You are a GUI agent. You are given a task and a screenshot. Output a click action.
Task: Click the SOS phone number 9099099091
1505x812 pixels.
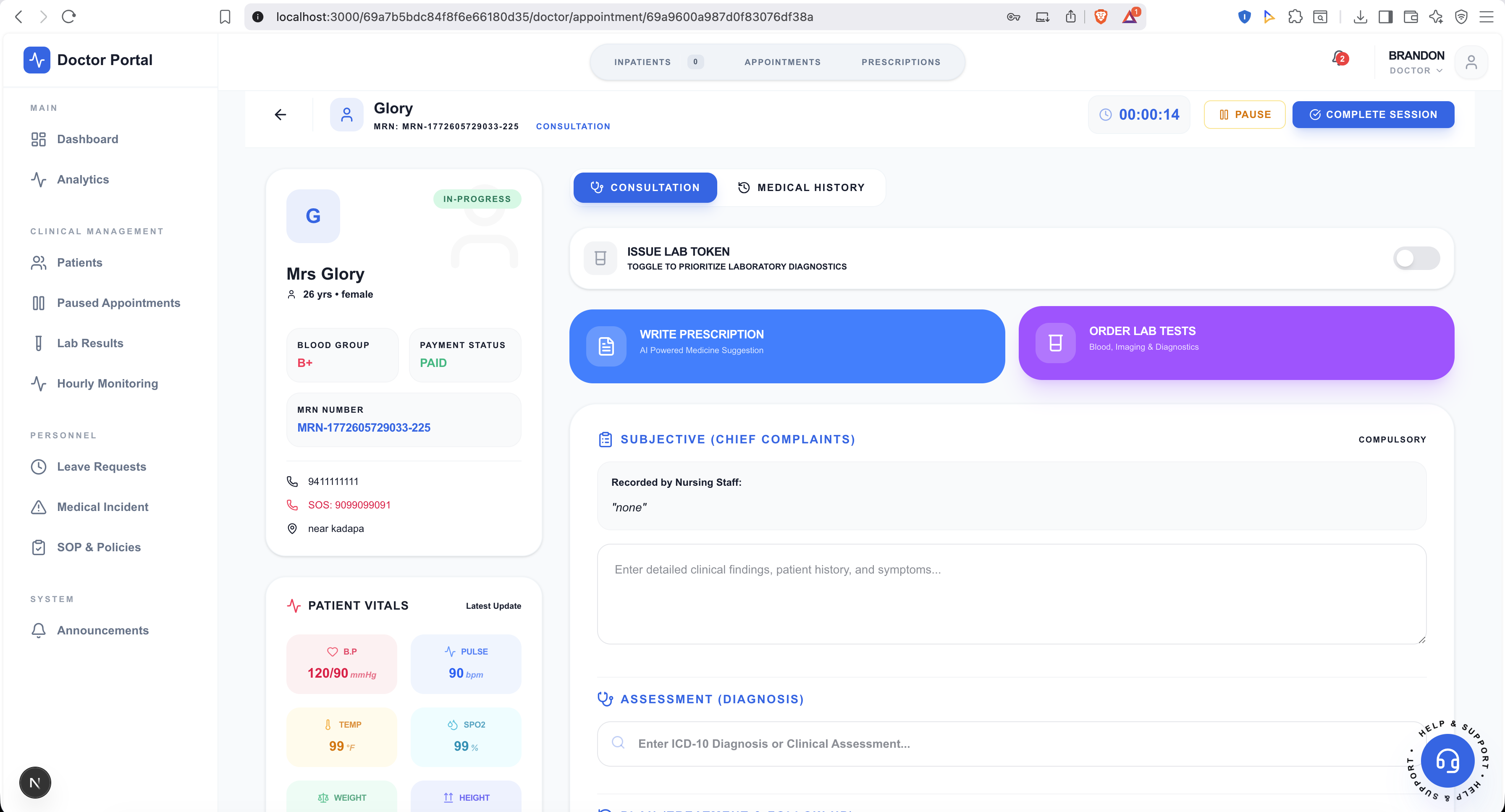point(349,505)
